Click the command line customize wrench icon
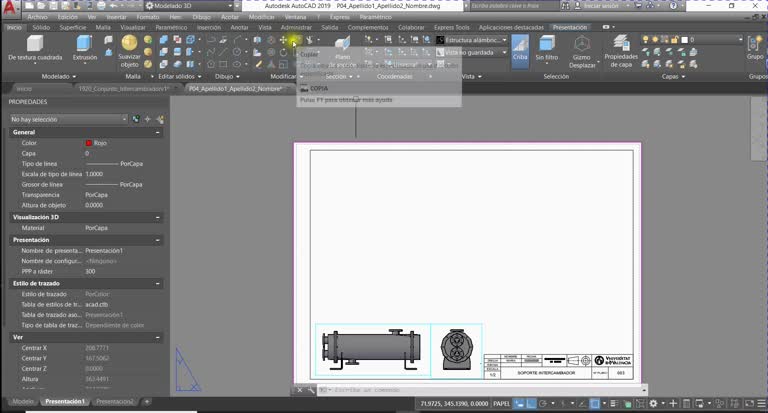This screenshot has height=413, width=768. click(x=311, y=390)
